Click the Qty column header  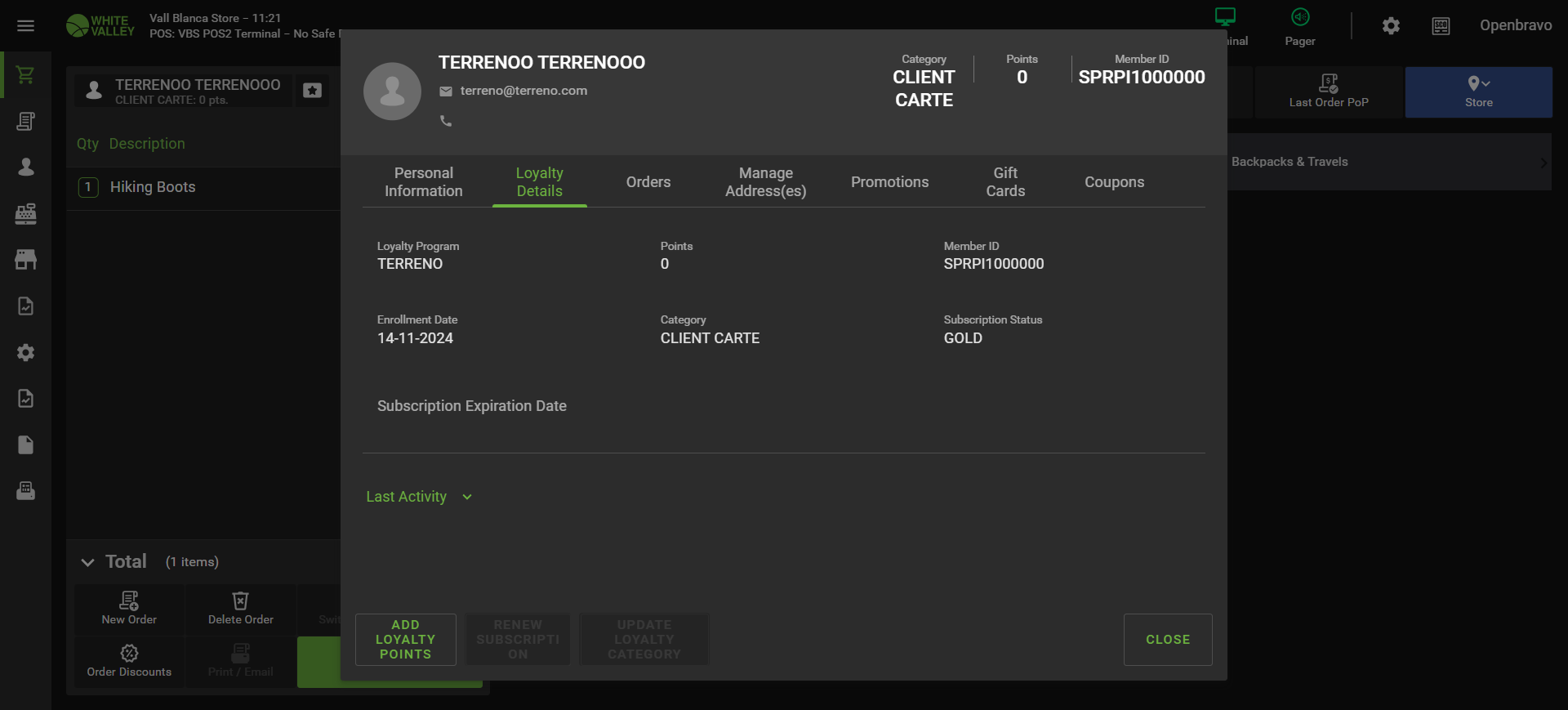coord(87,144)
